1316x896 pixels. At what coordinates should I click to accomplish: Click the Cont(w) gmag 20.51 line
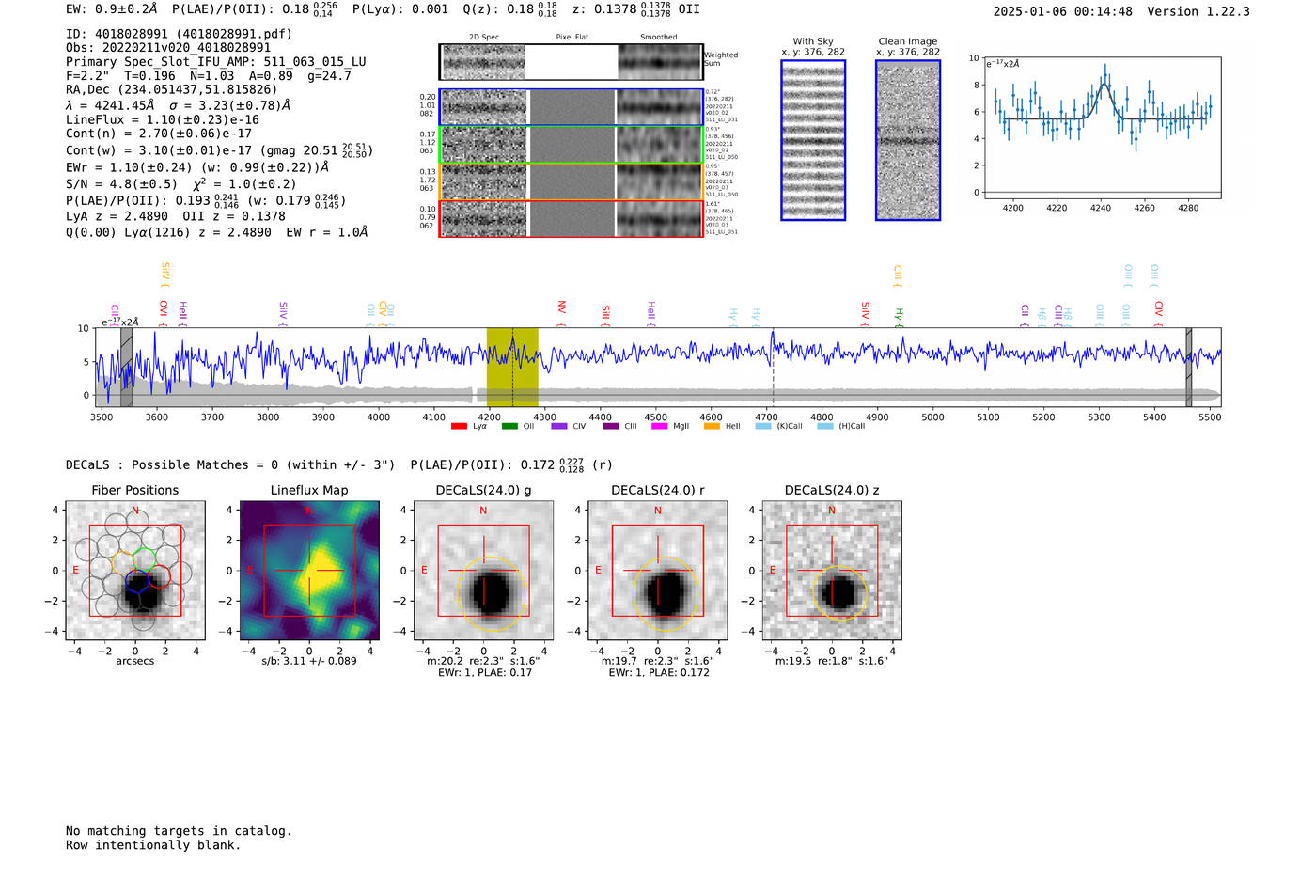tap(219, 149)
